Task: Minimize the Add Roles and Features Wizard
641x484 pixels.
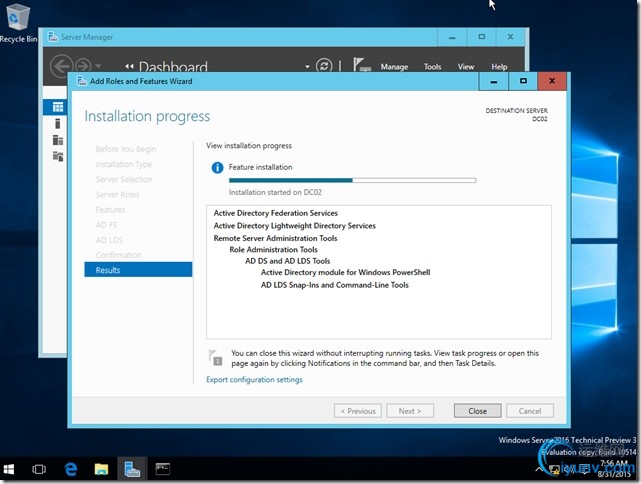Action: (x=493, y=81)
